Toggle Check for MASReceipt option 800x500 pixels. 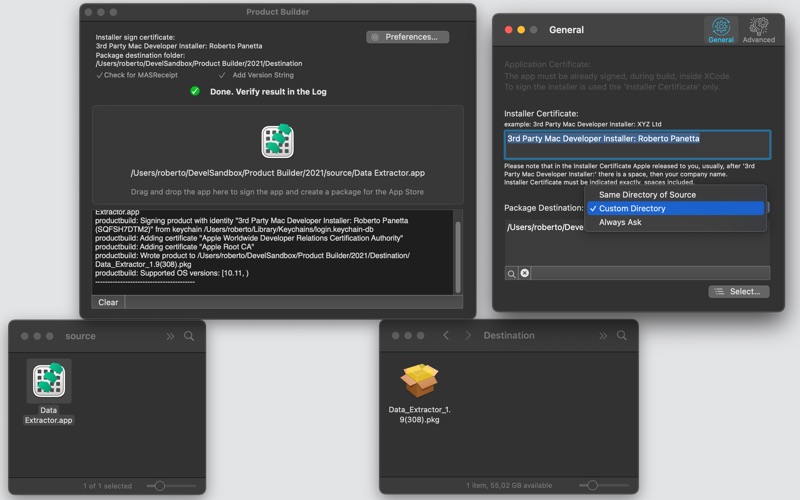point(137,75)
